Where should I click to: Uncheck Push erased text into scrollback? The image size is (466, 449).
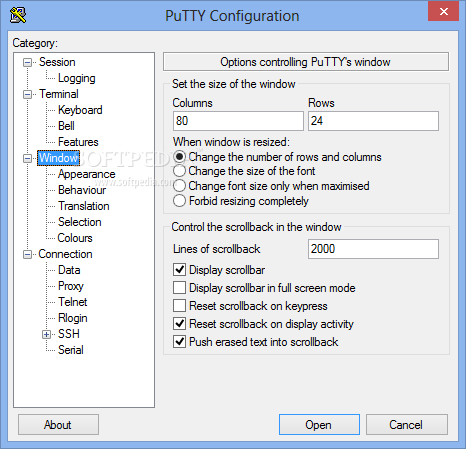click(x=180, y=341)
